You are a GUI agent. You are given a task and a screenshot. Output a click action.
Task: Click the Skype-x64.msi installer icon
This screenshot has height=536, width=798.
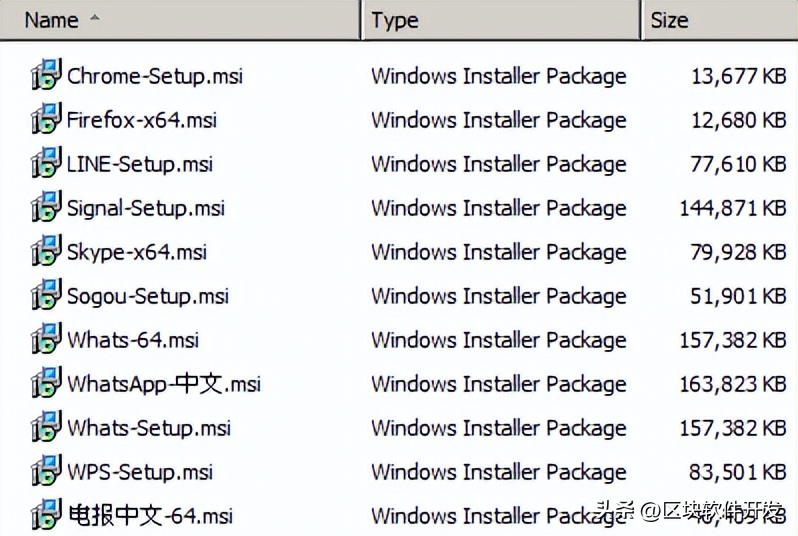click(x=46, y=251)
